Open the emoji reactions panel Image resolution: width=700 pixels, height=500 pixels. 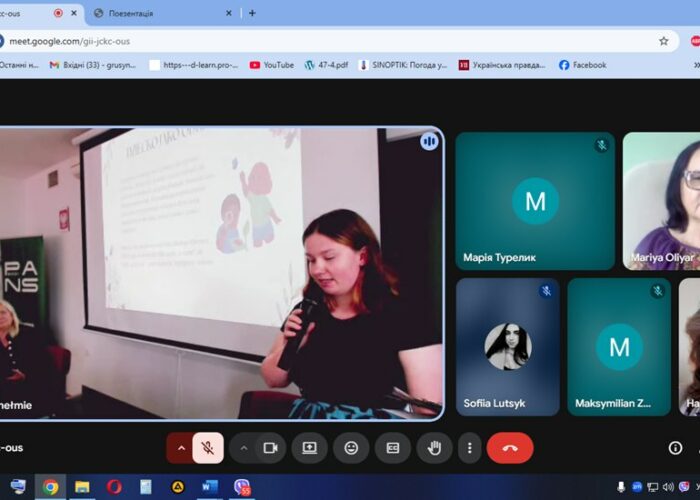coord(351,448)
